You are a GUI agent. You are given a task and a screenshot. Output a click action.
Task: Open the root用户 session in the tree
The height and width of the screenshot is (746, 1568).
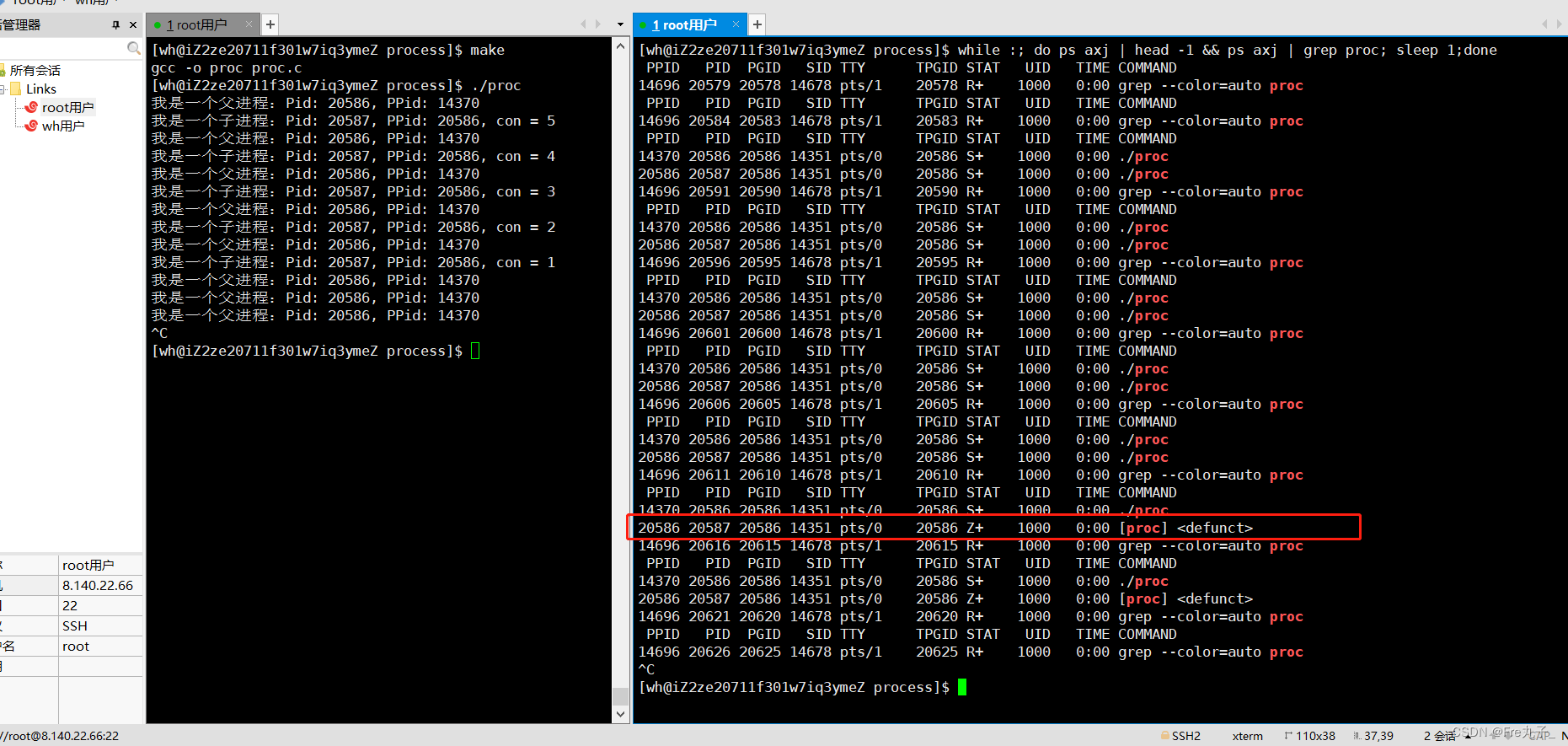tap(67, 107)
